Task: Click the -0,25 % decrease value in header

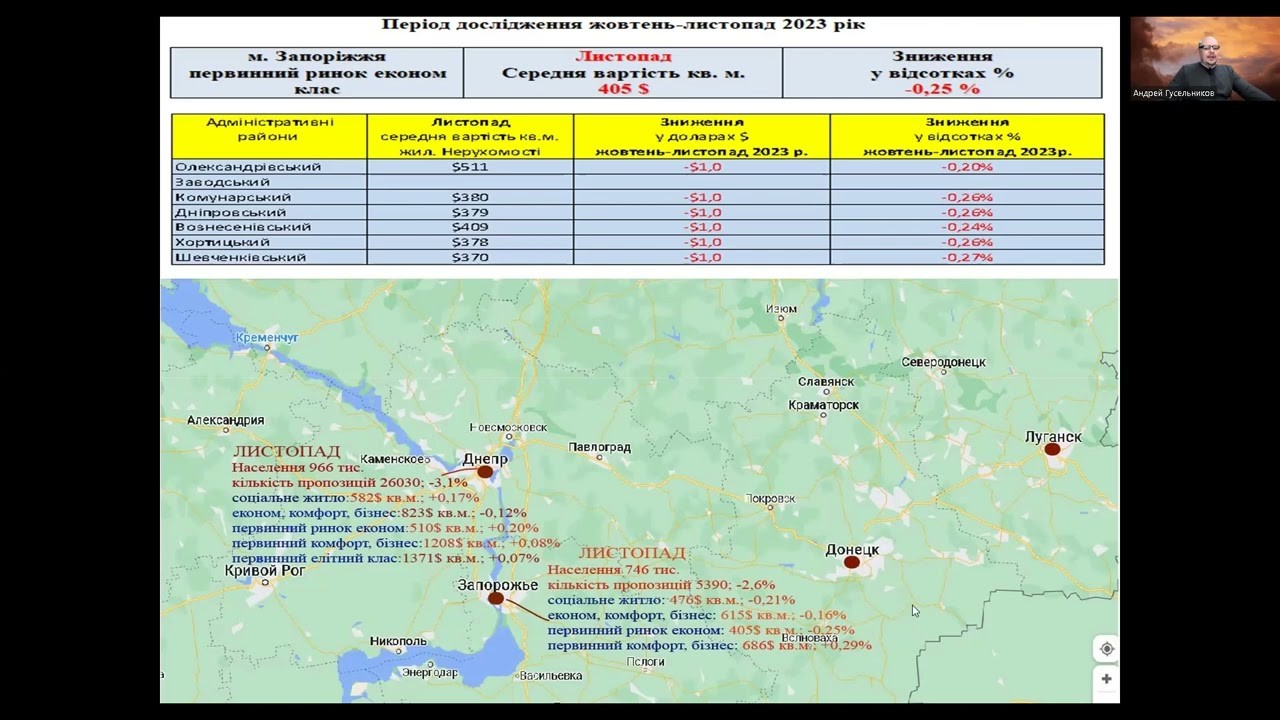Action: point(942,89)
